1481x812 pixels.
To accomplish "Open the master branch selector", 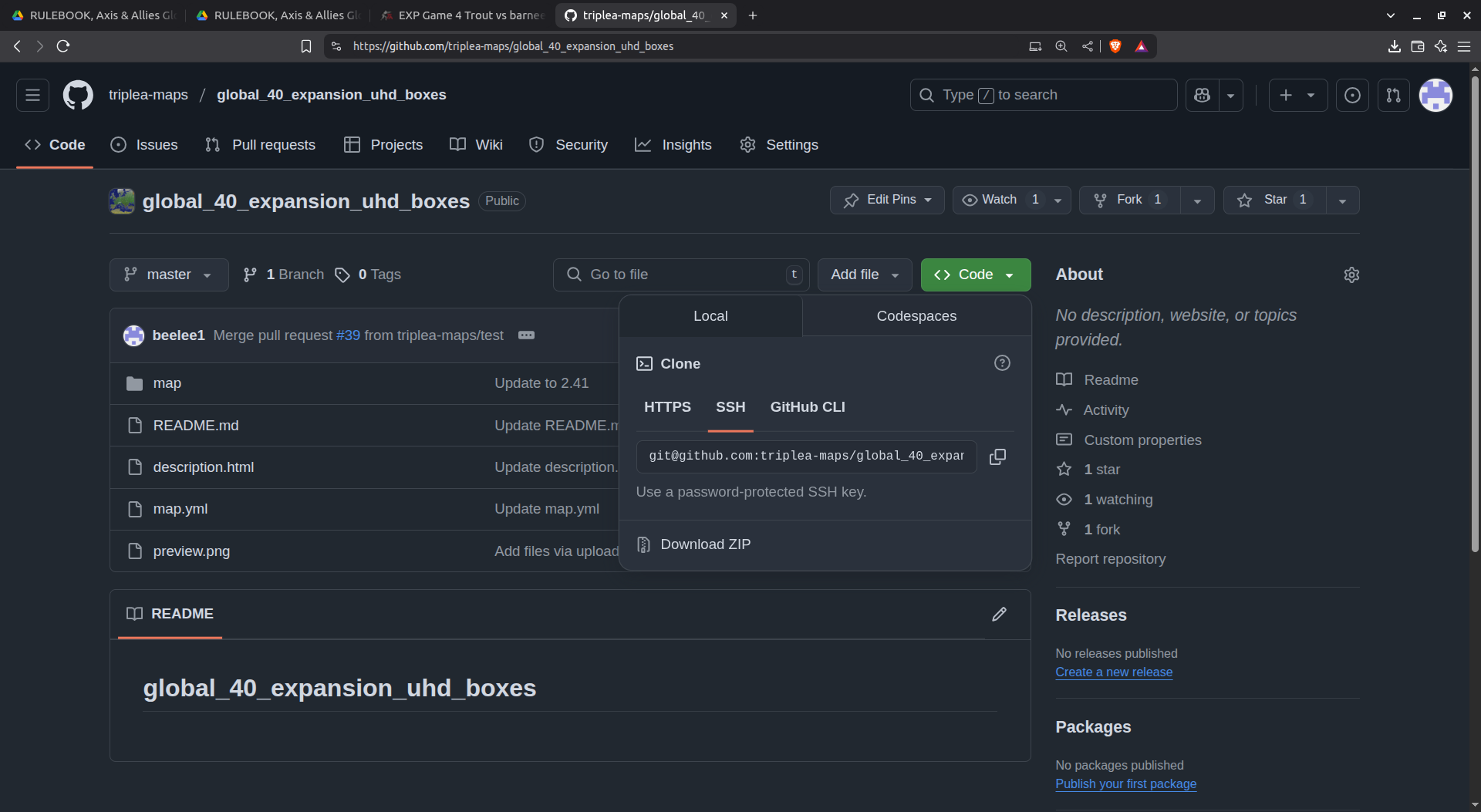I will tap(169, 275).
